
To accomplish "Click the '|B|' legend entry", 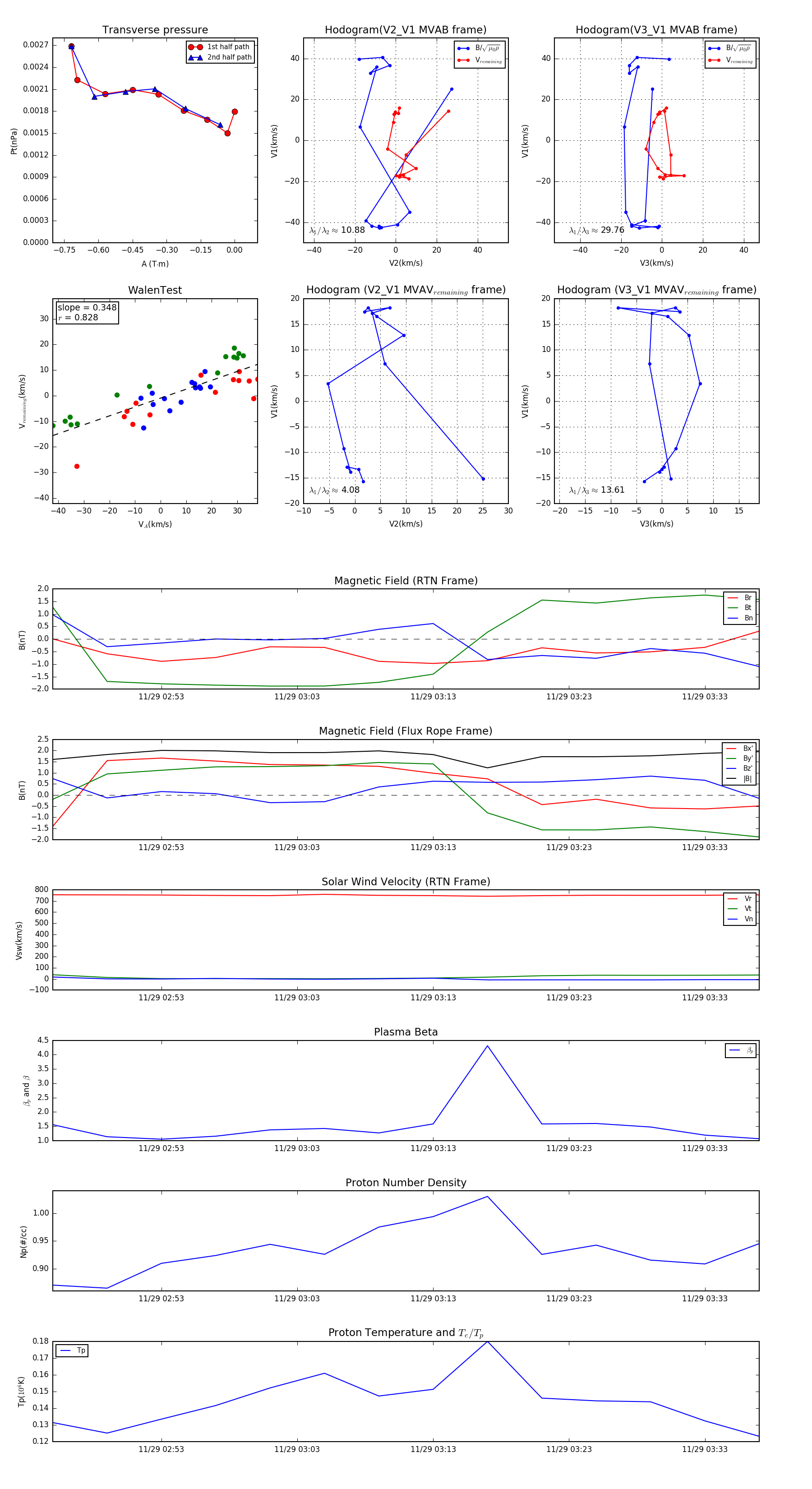I will pyautogui.click(x=739, y=779).
